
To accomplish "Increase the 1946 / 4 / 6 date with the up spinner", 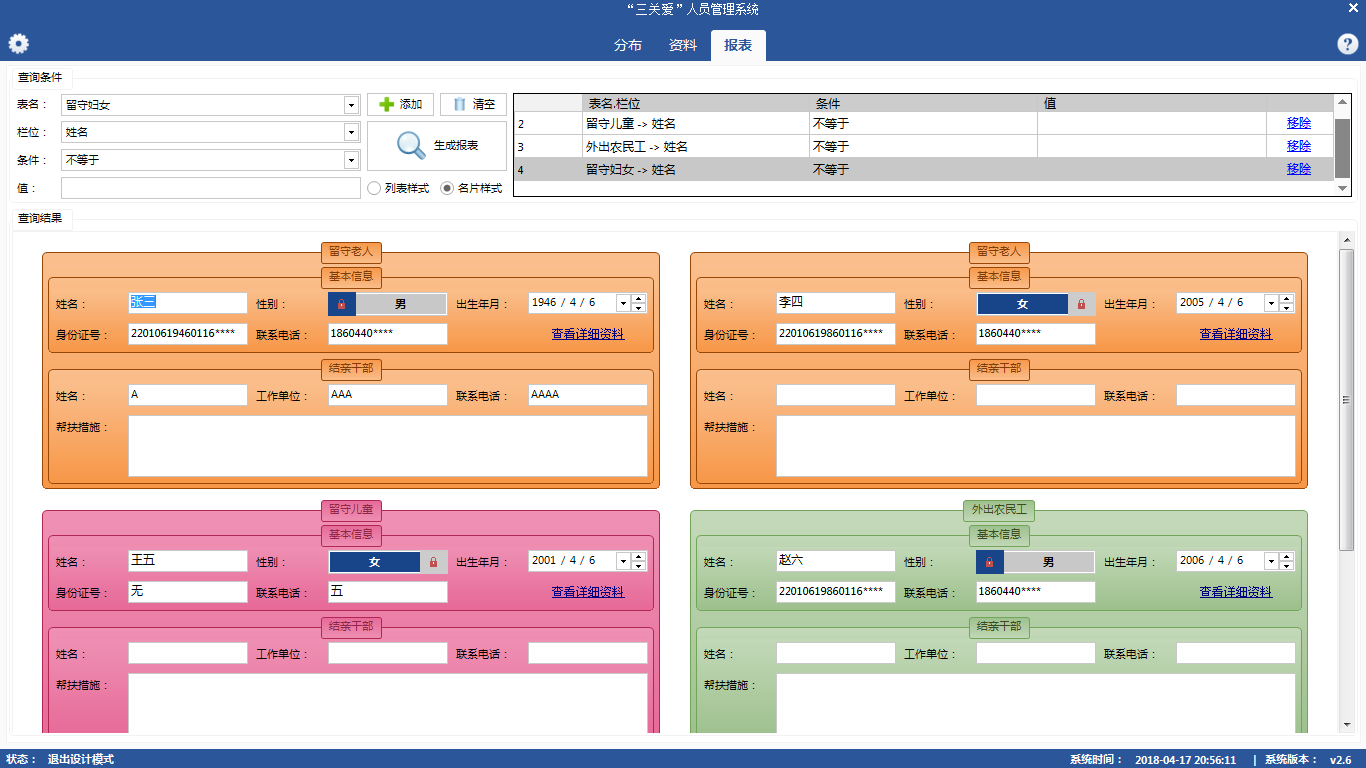I will [639, 299].
